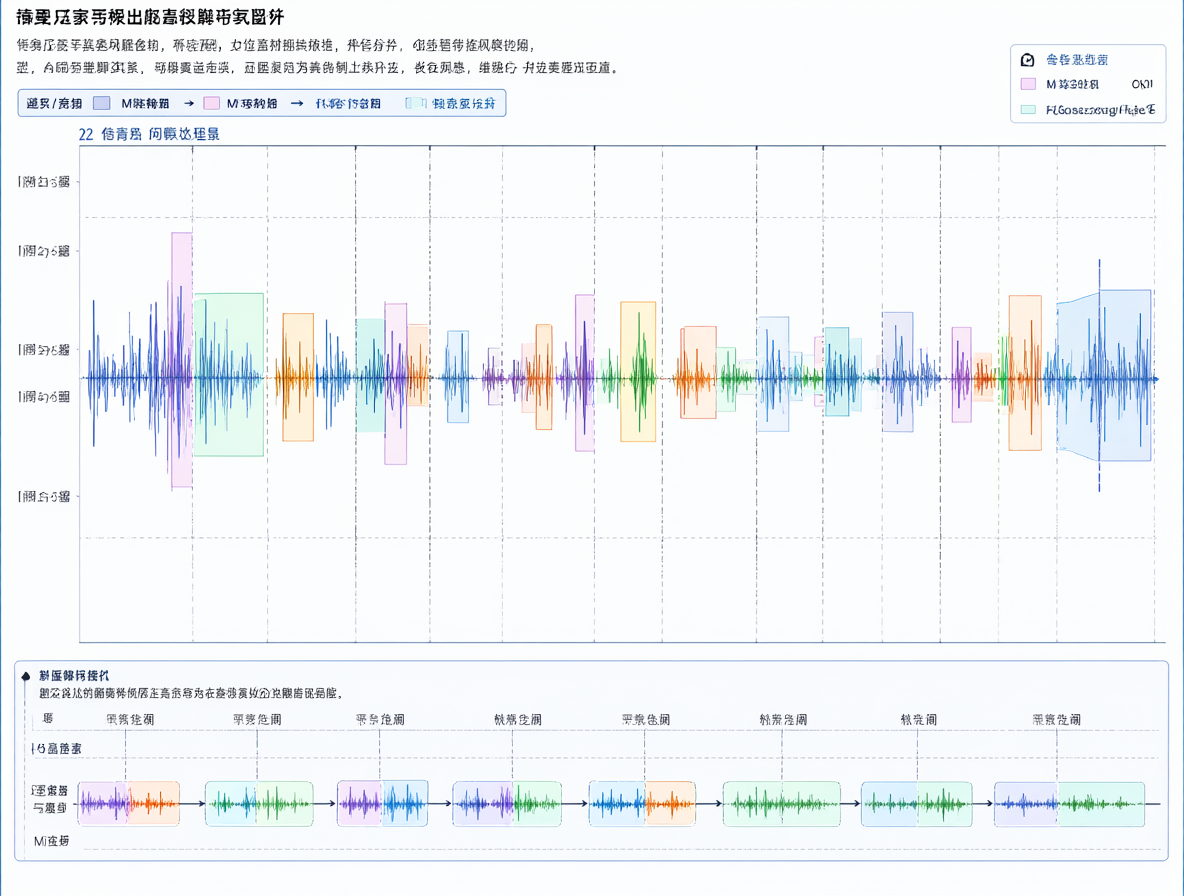Select the large blue segment ending the main waveform
Screen dimensions: 1184x896
pyautogui.click(x=1104, y=375)
